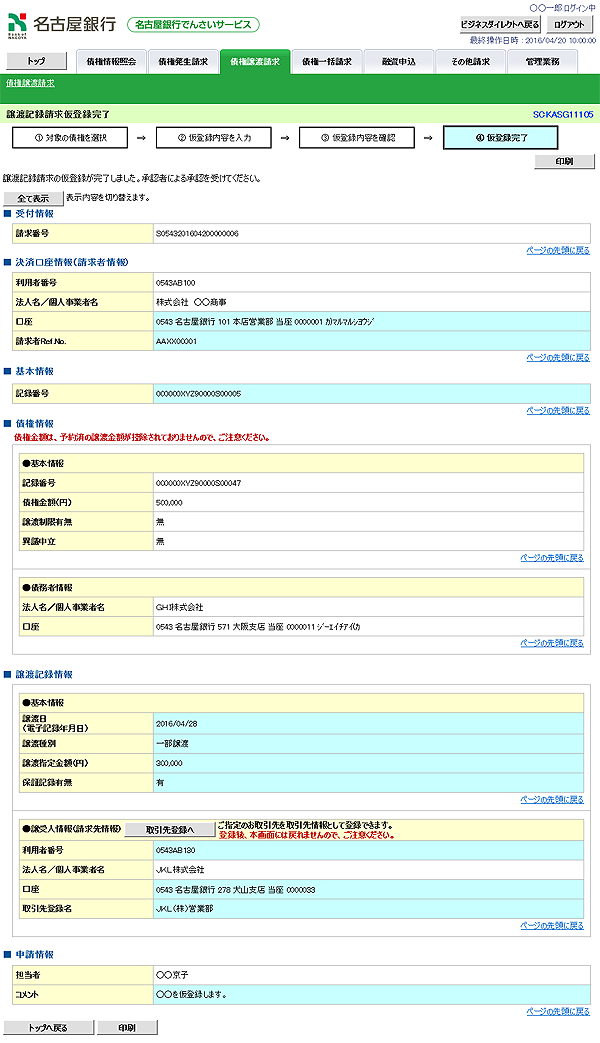
Task: Click ビジネスダイレクトへ戻る button
Action: [x=500, y=25]
